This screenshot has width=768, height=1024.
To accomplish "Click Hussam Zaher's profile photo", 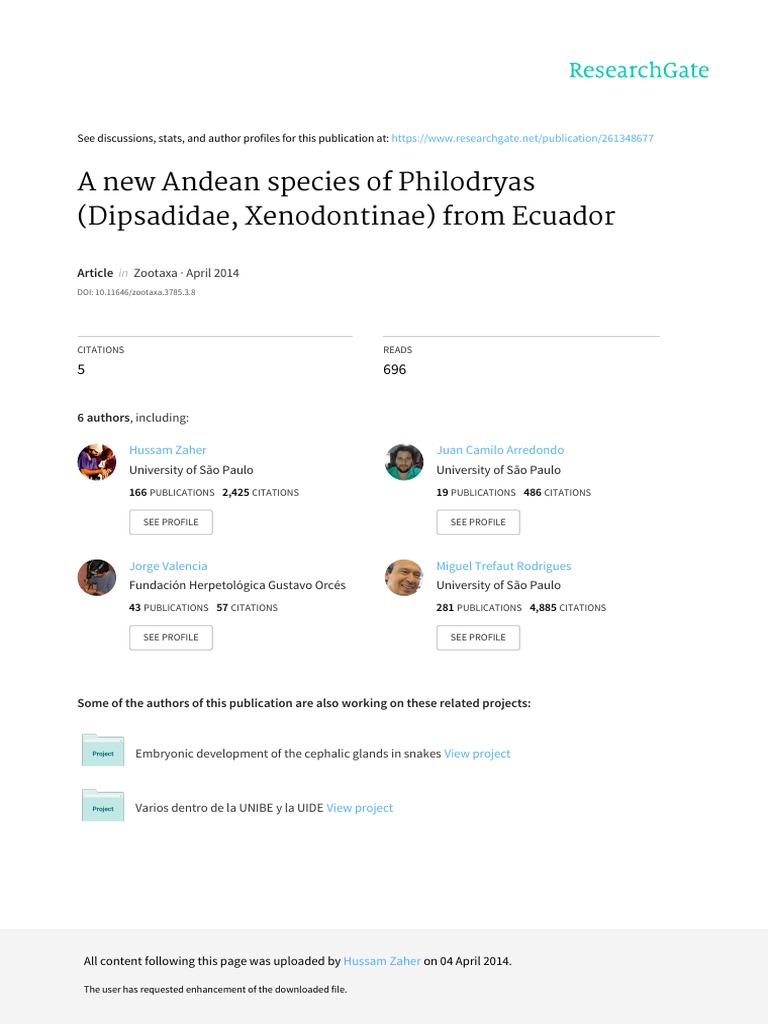I will pos(97,462).
